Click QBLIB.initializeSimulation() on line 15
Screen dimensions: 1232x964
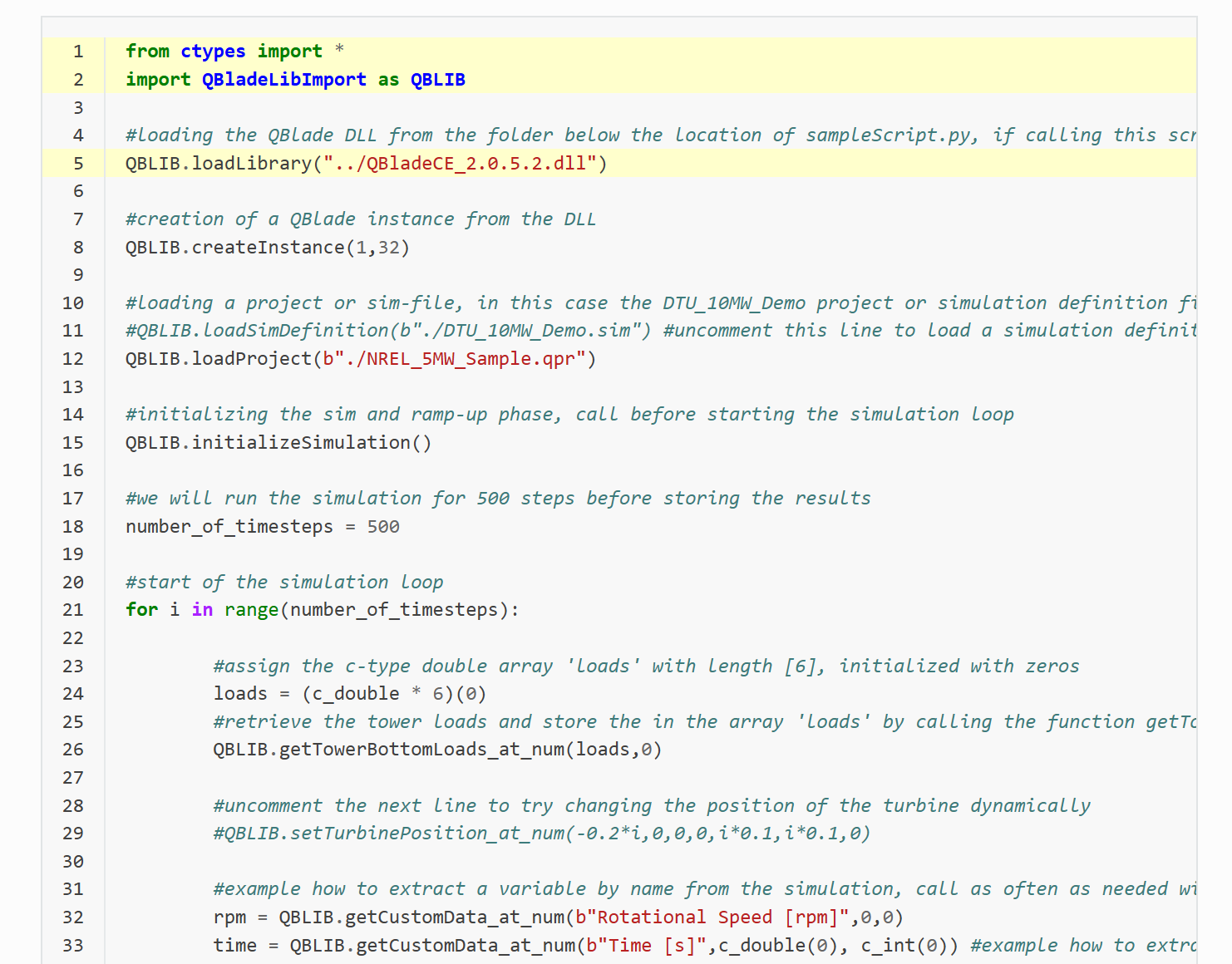pyautogui.click(x=278, y=443)
